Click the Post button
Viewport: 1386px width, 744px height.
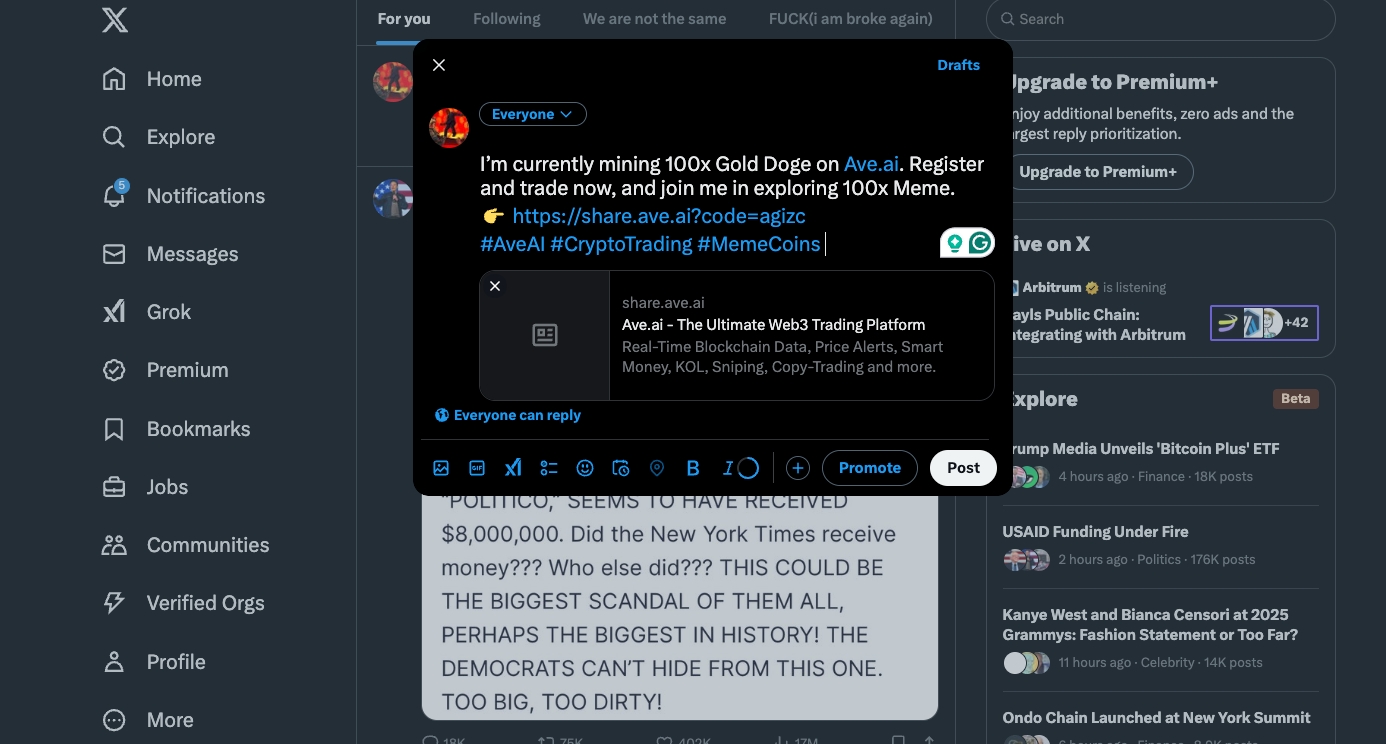[x=963, y=468]
